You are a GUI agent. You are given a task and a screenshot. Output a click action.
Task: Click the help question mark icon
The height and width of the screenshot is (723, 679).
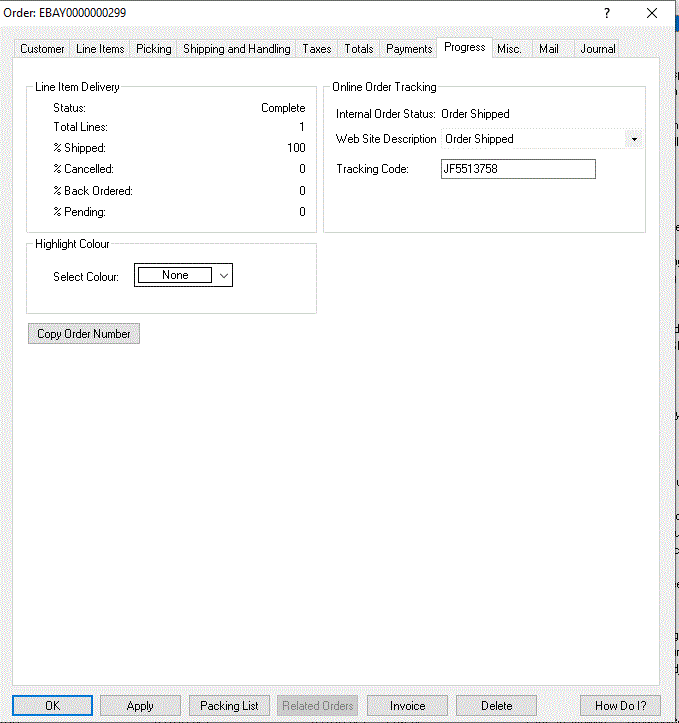(607, 13)
